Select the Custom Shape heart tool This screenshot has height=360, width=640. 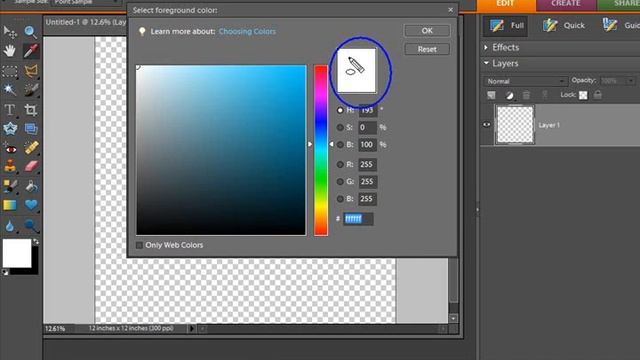click(31, 204)
